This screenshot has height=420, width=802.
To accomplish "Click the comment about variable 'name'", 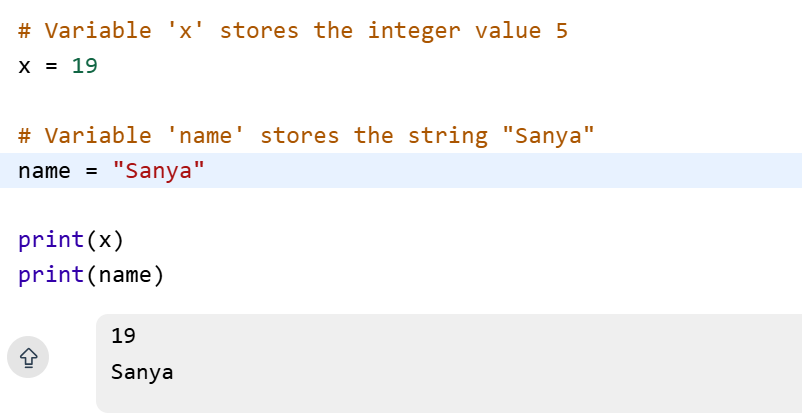I will point(306,136).
